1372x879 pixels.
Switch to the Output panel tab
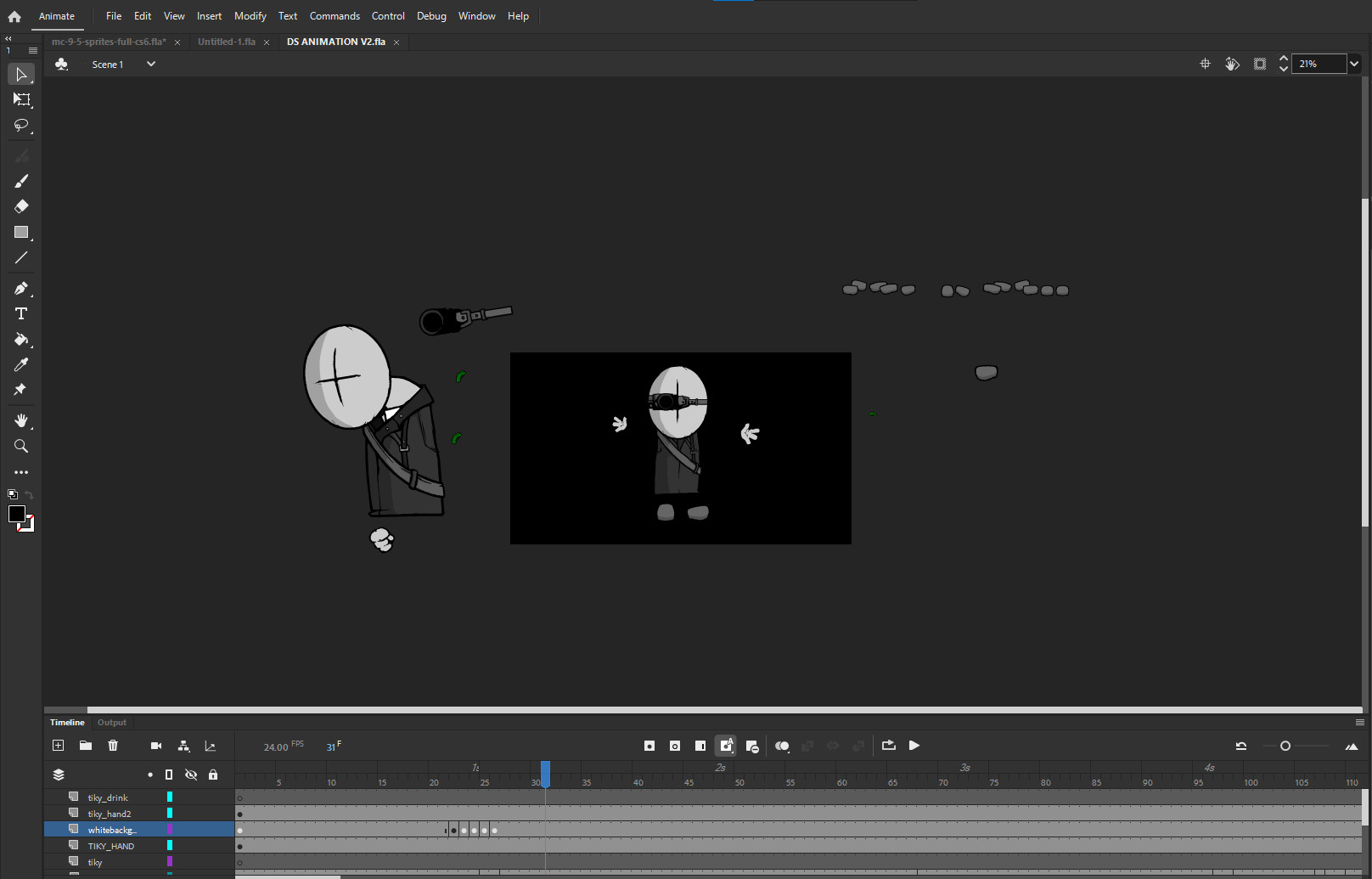click(x=112, y=723)
